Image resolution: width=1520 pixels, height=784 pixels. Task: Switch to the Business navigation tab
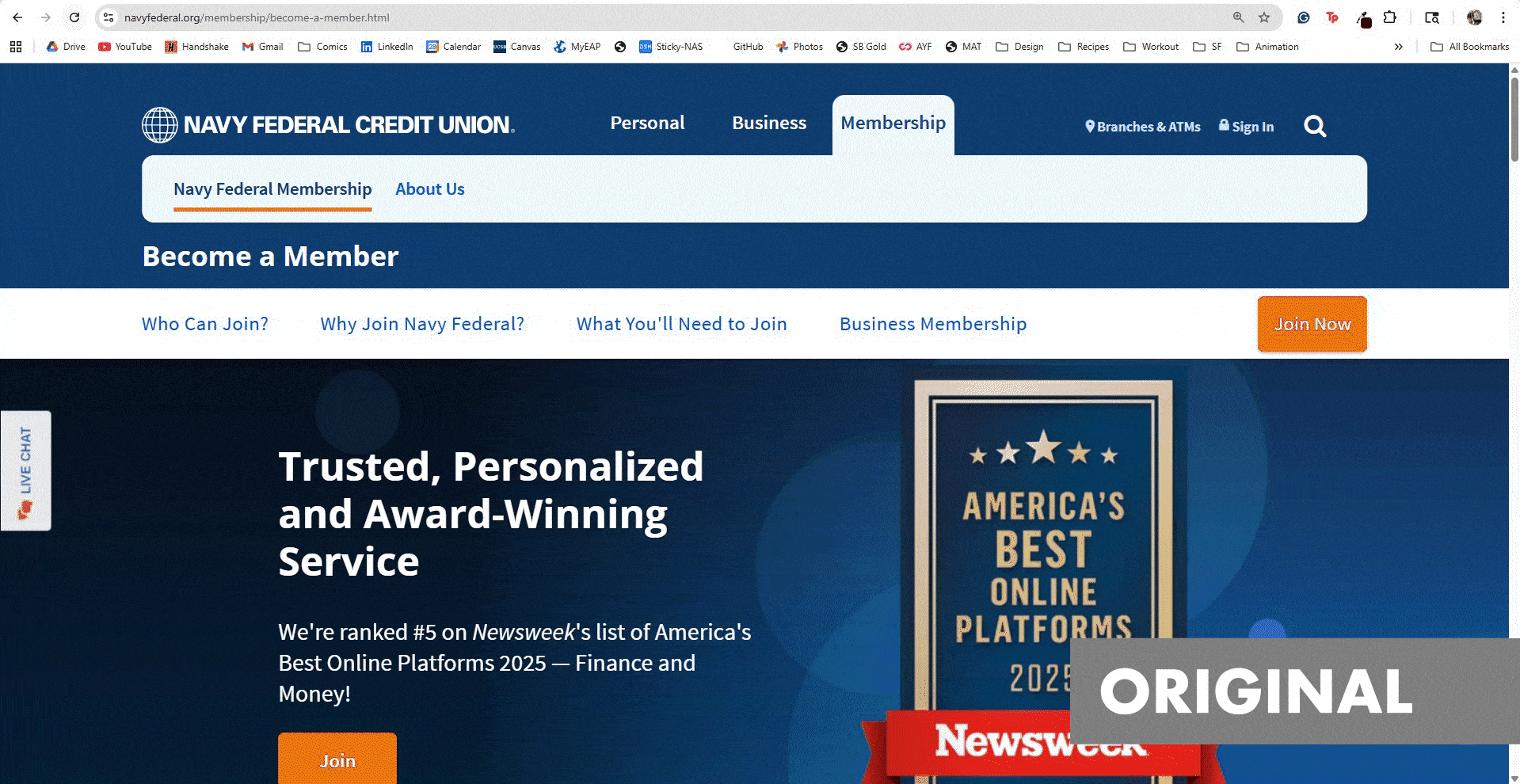click(768, 124)
